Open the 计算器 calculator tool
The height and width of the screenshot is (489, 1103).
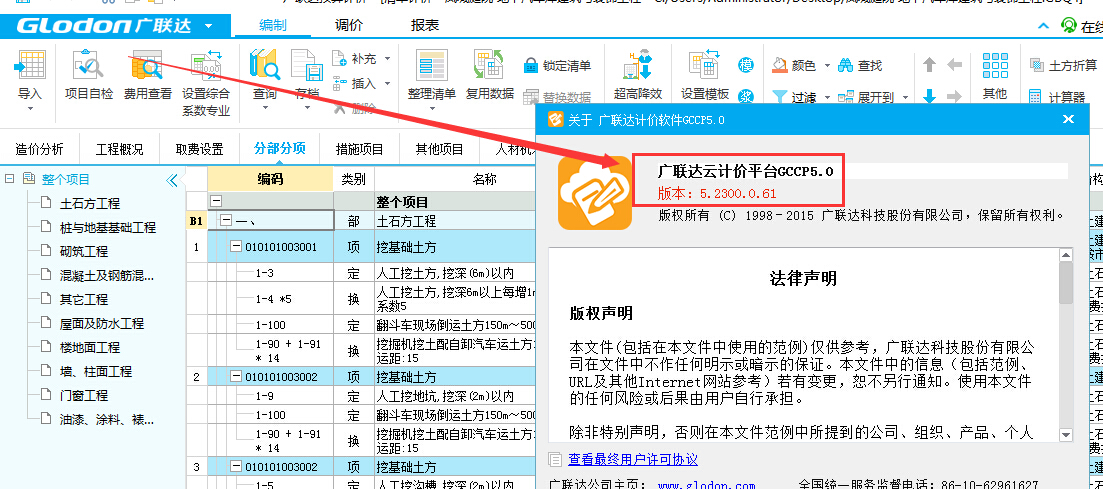(x=1056, y=97)
